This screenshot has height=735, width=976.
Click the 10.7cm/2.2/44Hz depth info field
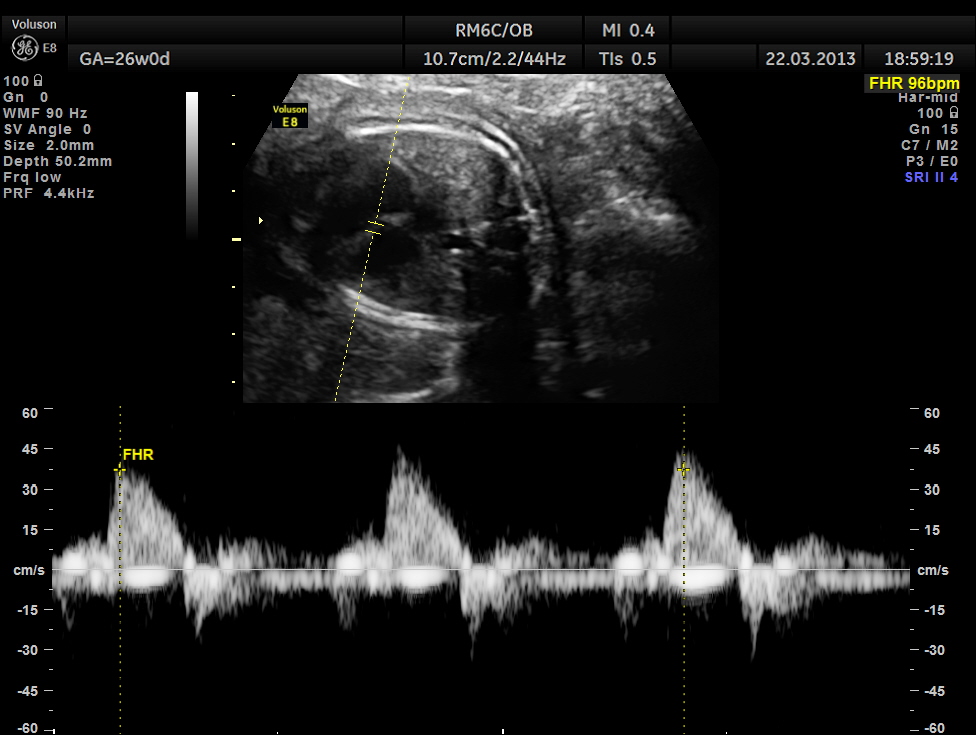494,59
